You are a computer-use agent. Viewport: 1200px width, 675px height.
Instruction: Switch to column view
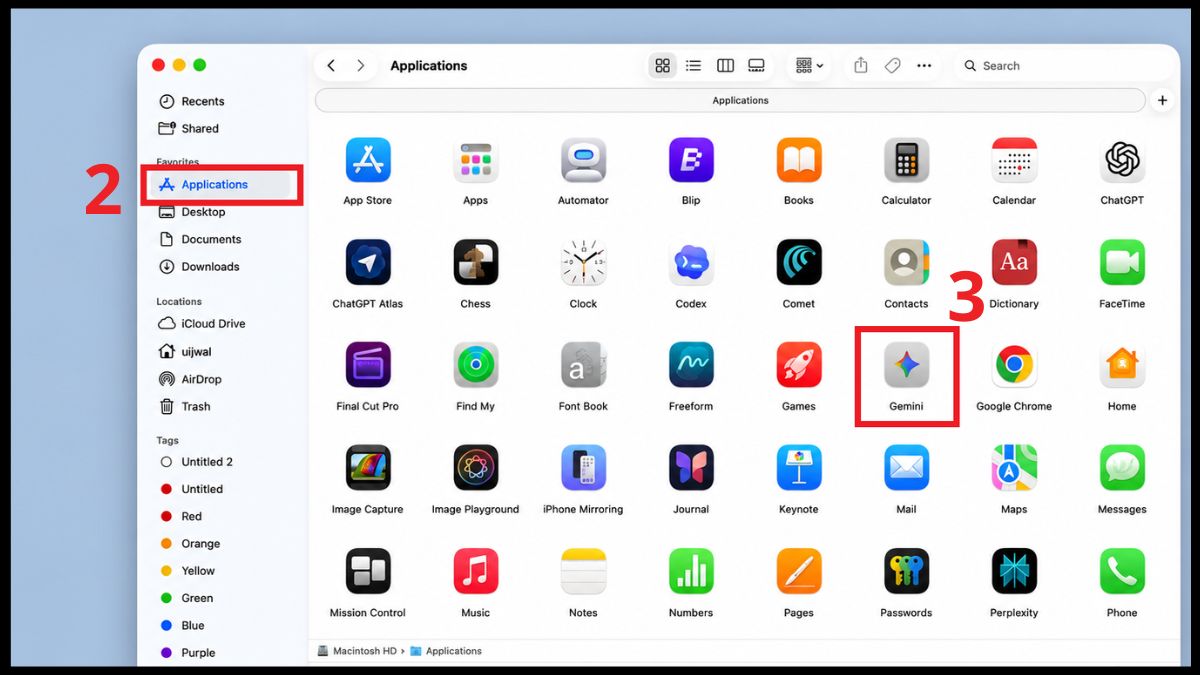click(725, 66)
